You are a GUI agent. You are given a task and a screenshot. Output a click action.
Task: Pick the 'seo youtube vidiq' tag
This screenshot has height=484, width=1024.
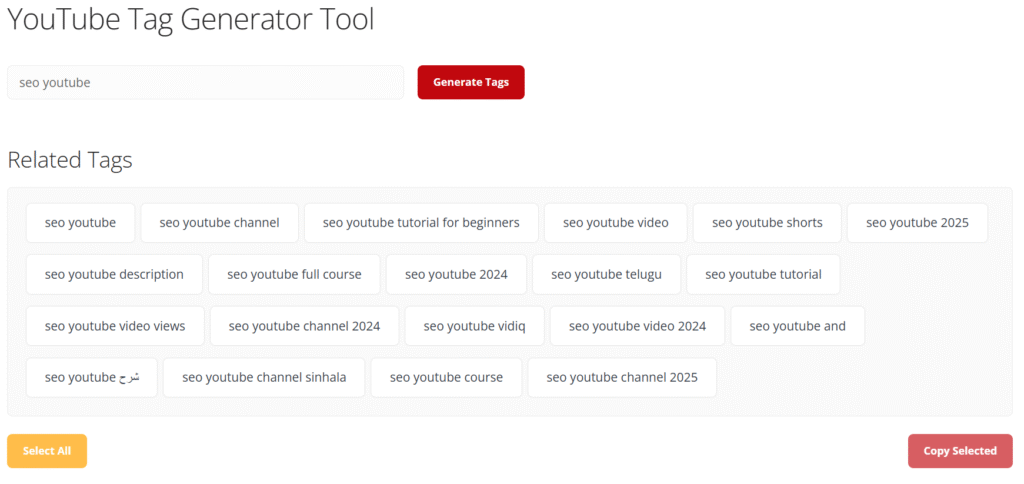point(475,326)
